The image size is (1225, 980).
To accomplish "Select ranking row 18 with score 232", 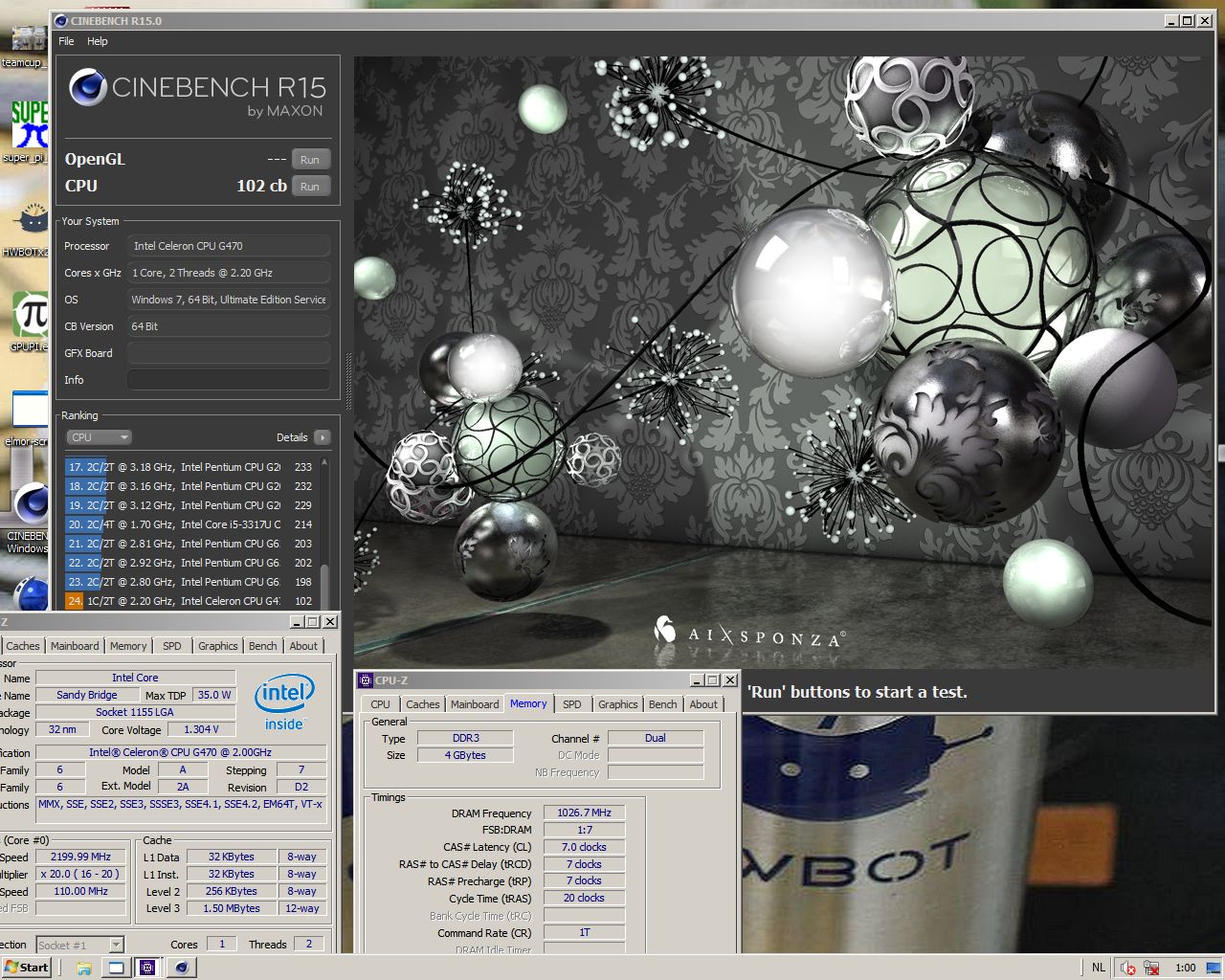I will click(x=190, y=486).
